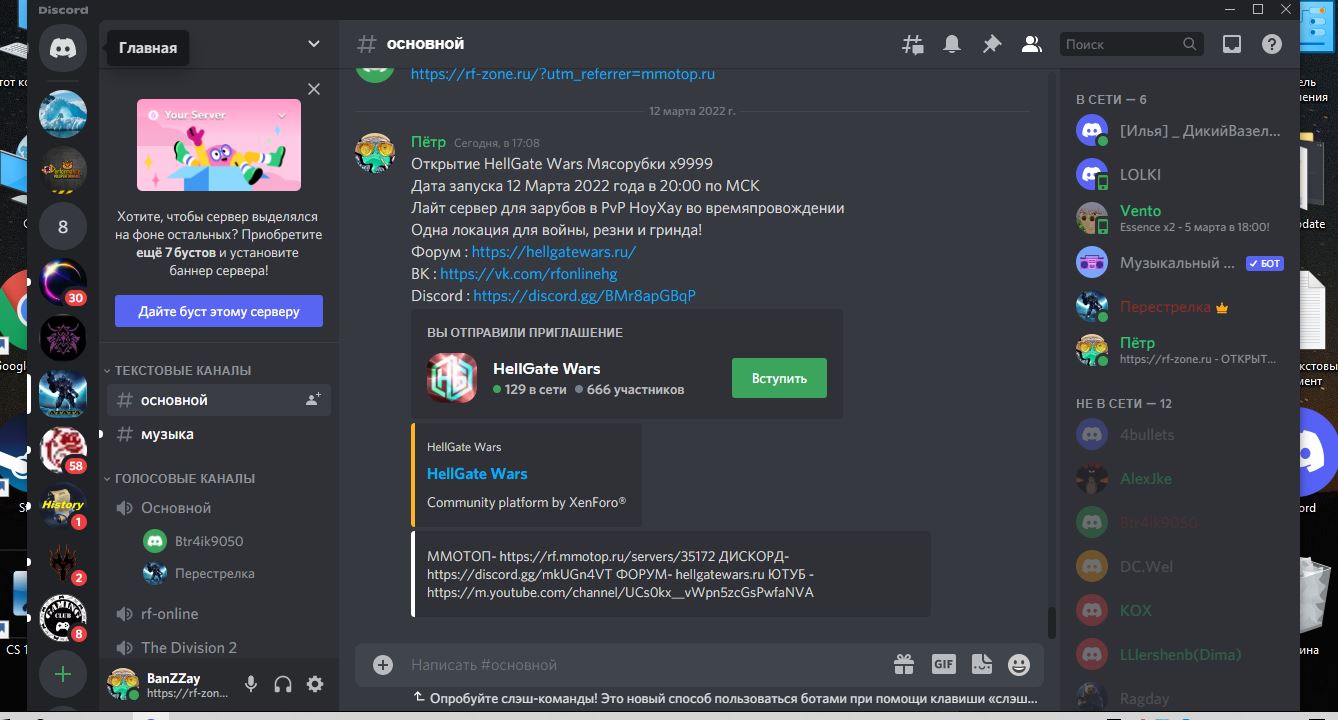Select the музыка text channel

219,434
